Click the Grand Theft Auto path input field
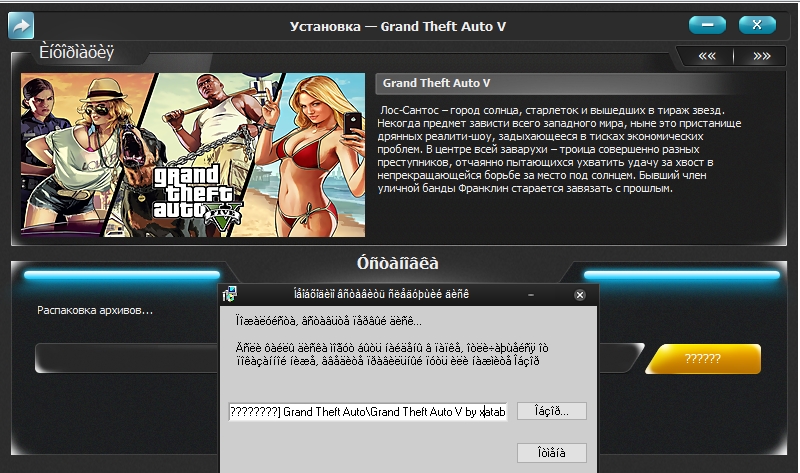This screenshot has height=473, width=800. (x=367, y=412)
